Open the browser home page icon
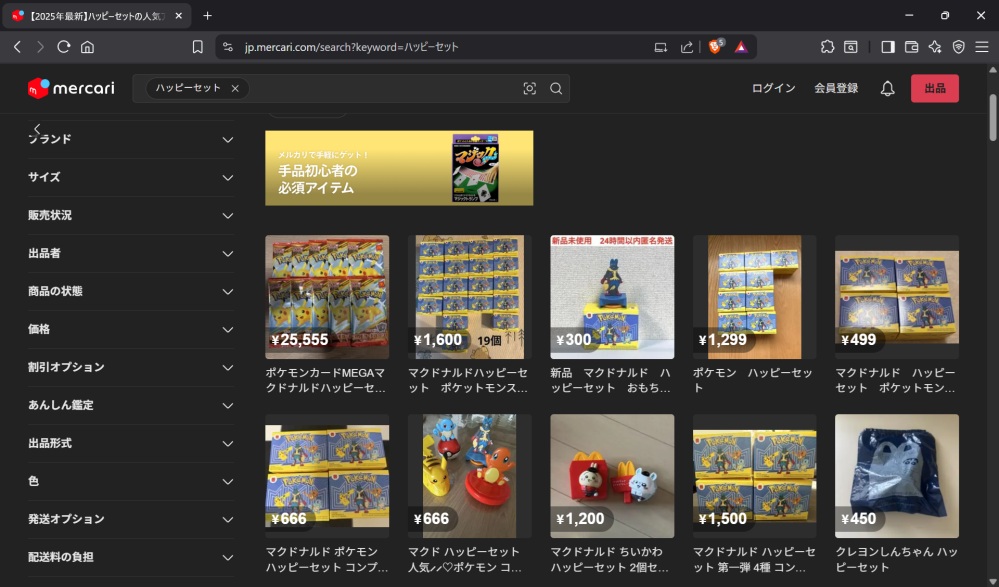 (x=87, y=47)
